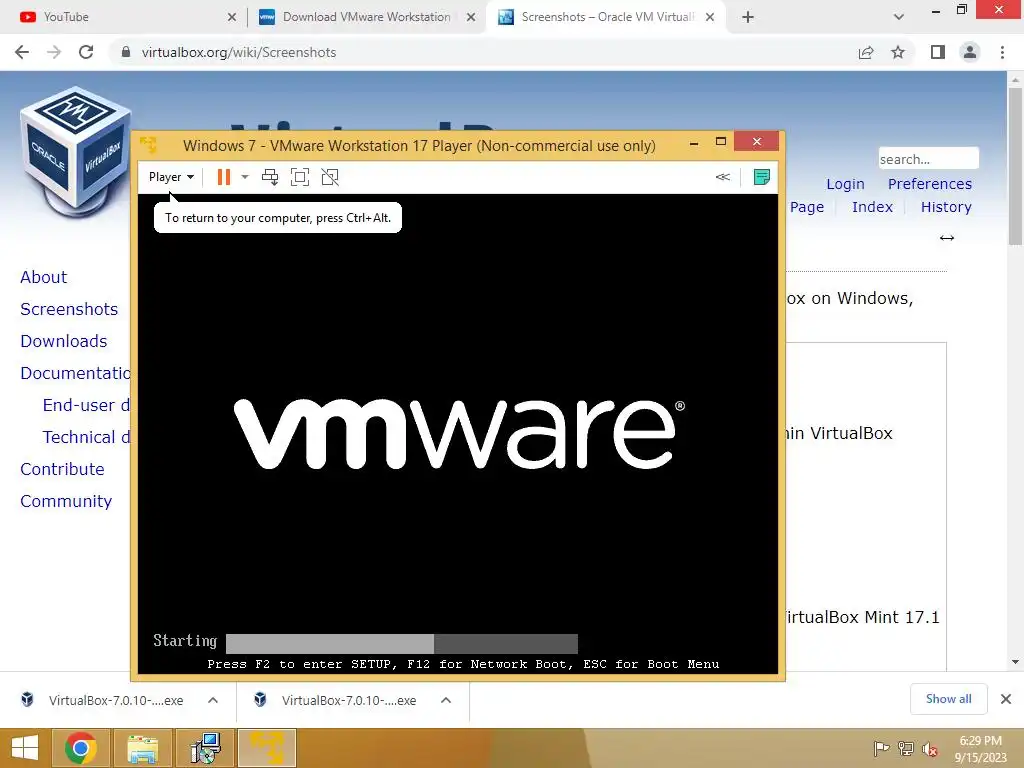Select the Screenshots – Oracle VM VirtualBox tab
The image size is (1024, 768).
607,17
